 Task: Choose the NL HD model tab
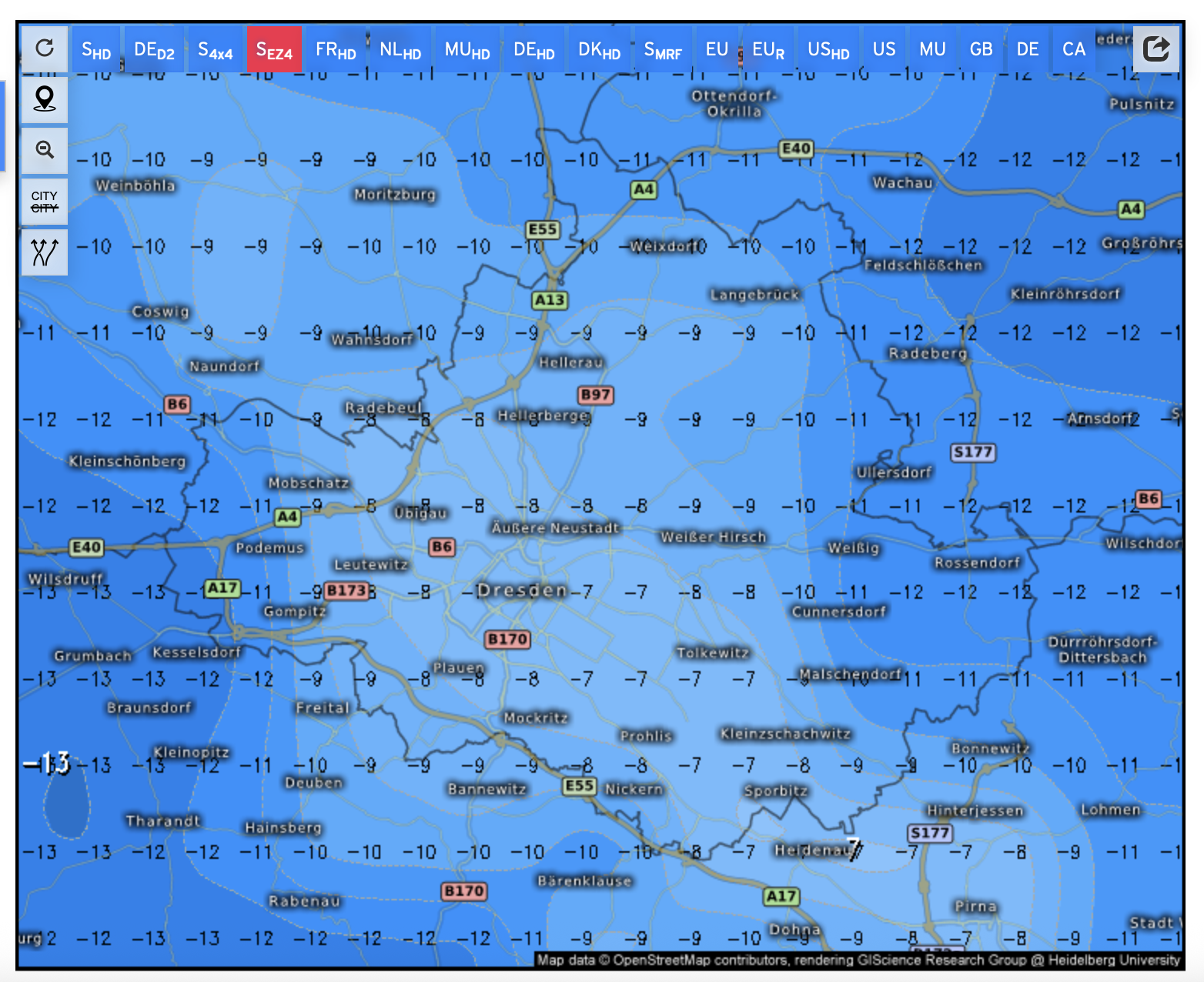coord(400,50)
